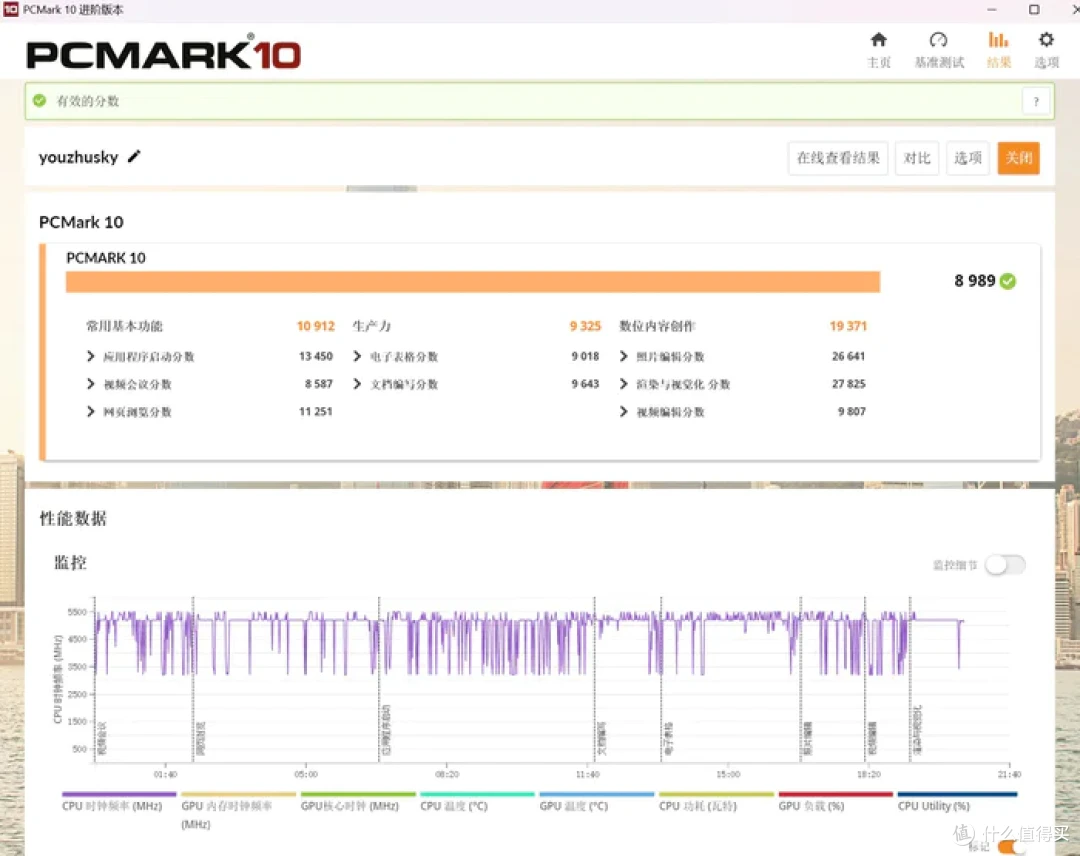The width and height of the screenshot is (1080, 856).
Task: Click the Digital Content Creation (数位内容创作) heading
Action: coord(657,326)
